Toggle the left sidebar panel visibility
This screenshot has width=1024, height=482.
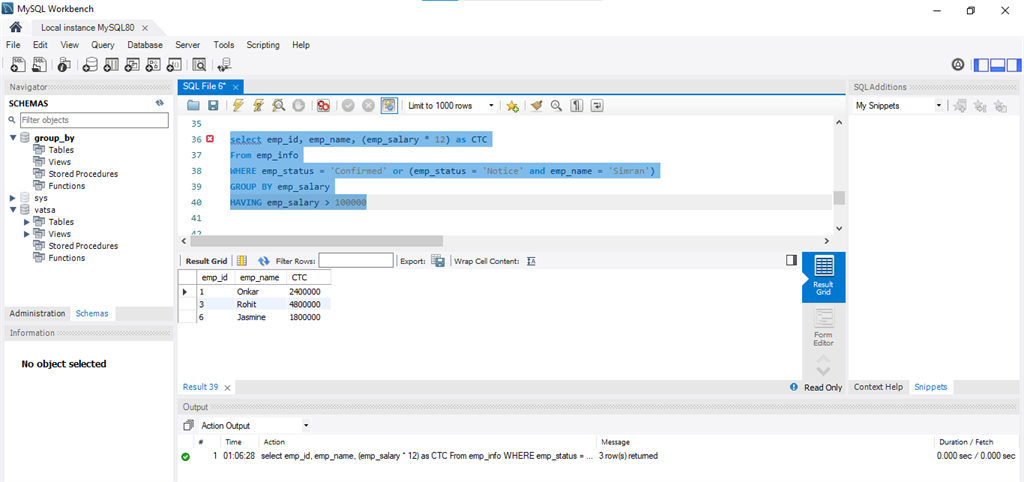pyautogui.click(x=982, y=65)
